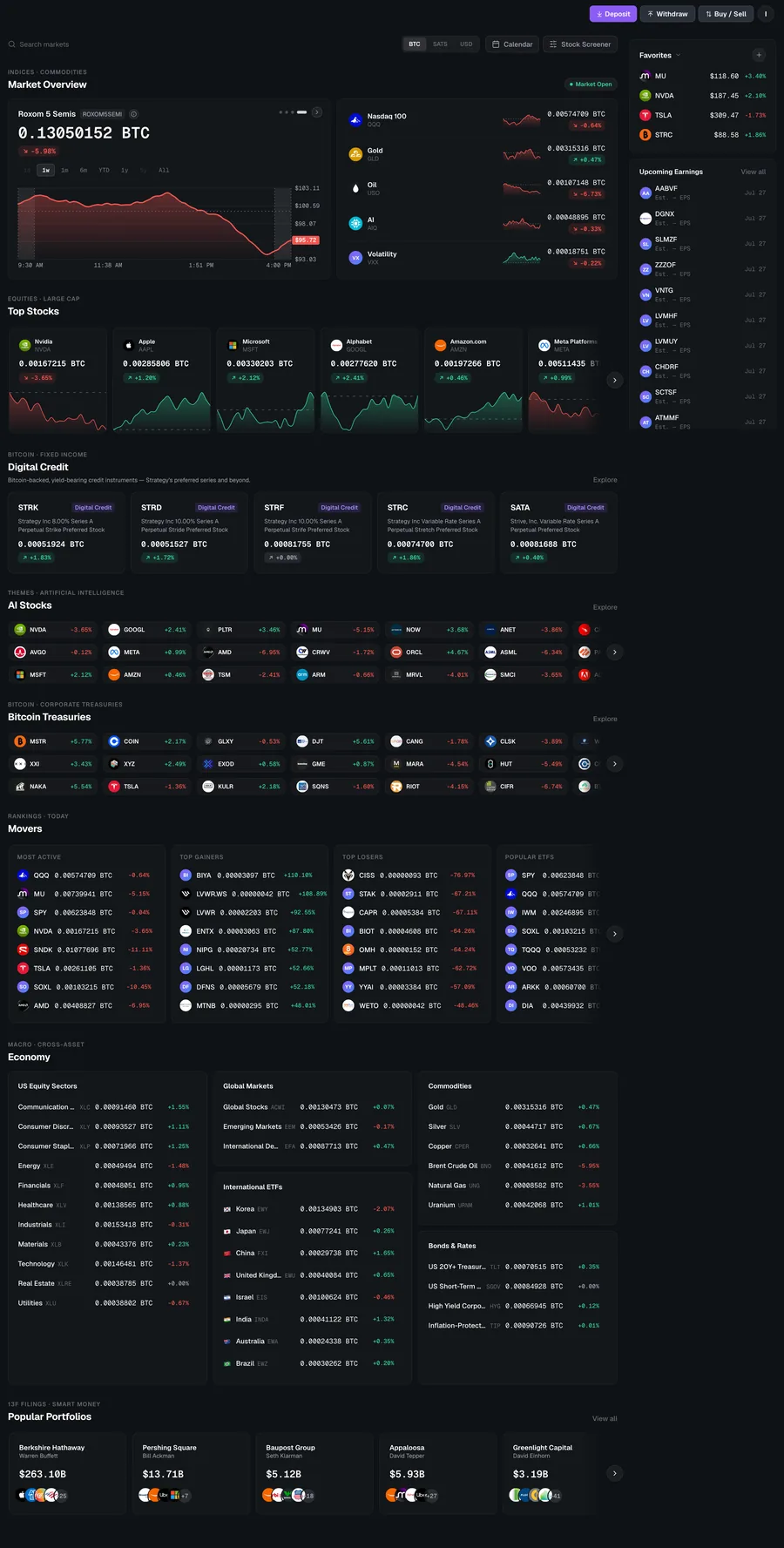The width and height of the screenshot is (784, 1548).
Task: Open the Gold GLD icon
Action: tap(355, 154)
